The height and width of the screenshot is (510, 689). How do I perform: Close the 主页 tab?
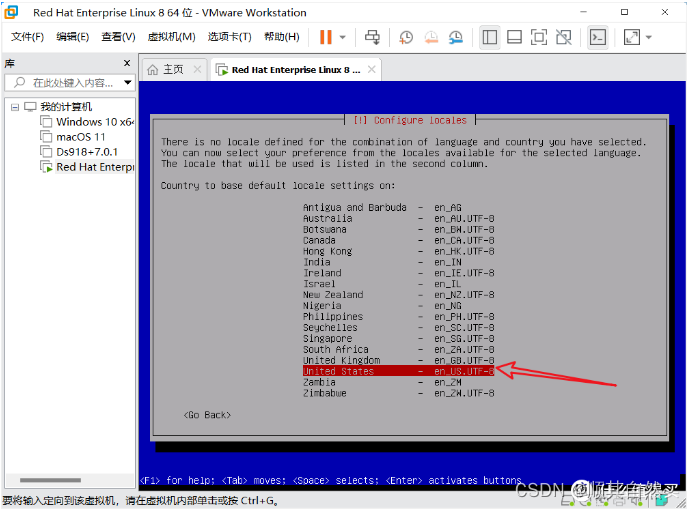click(x=197, y=69)
